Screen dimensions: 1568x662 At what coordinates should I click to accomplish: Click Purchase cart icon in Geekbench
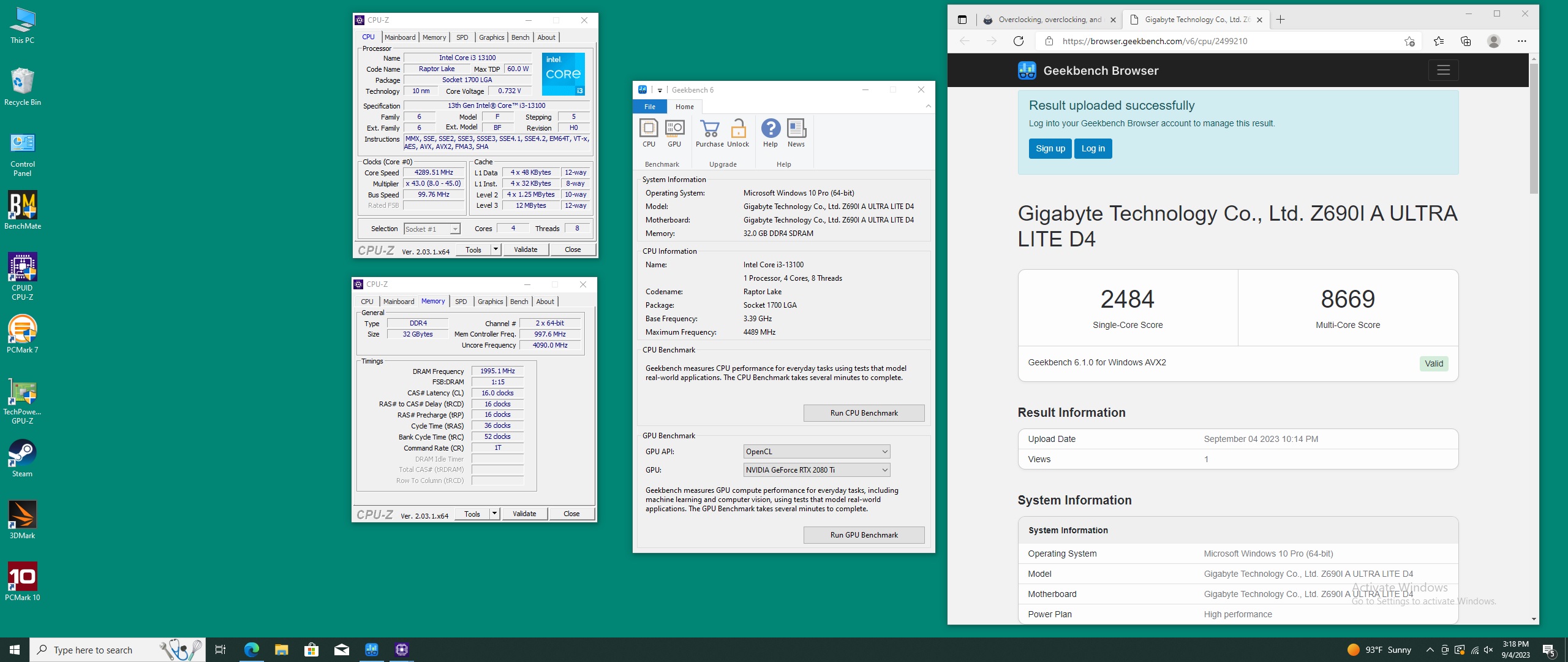coord(709,133)
